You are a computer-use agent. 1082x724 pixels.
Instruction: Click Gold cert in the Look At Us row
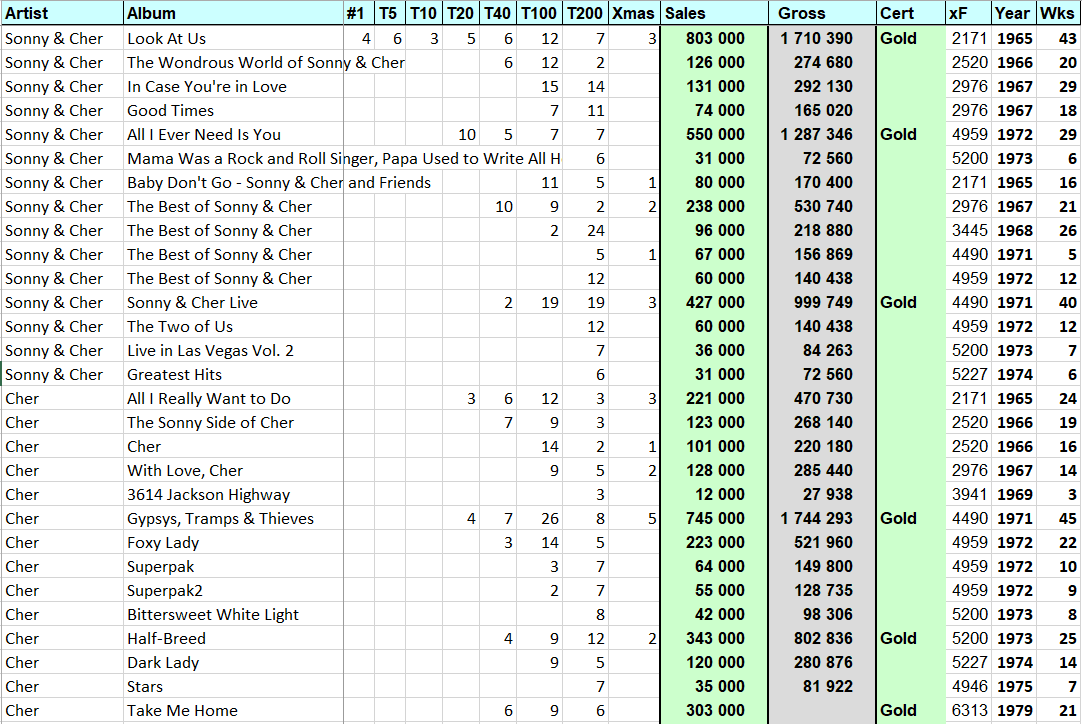(x=911, y=39)
